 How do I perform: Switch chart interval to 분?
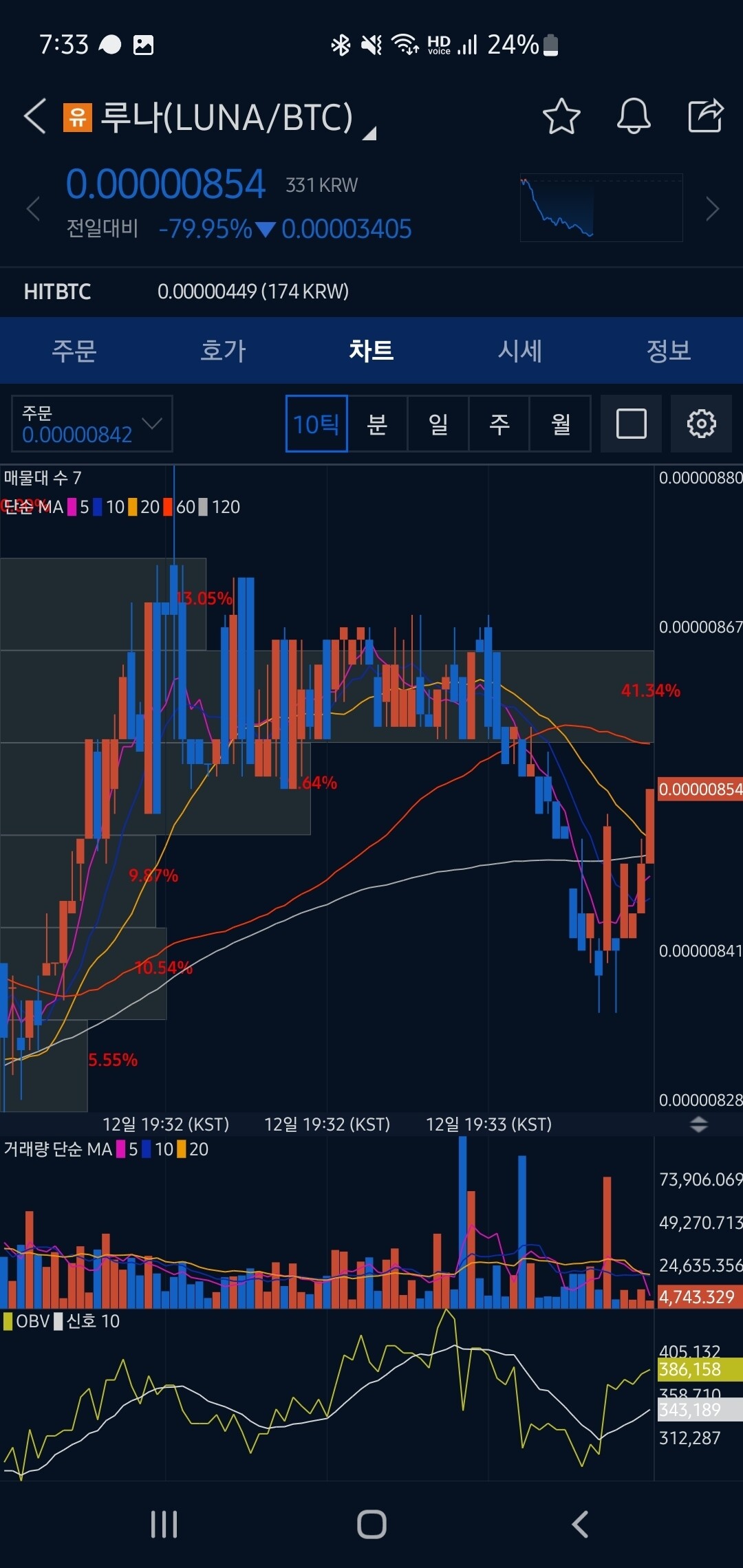[x=377, y=424]
